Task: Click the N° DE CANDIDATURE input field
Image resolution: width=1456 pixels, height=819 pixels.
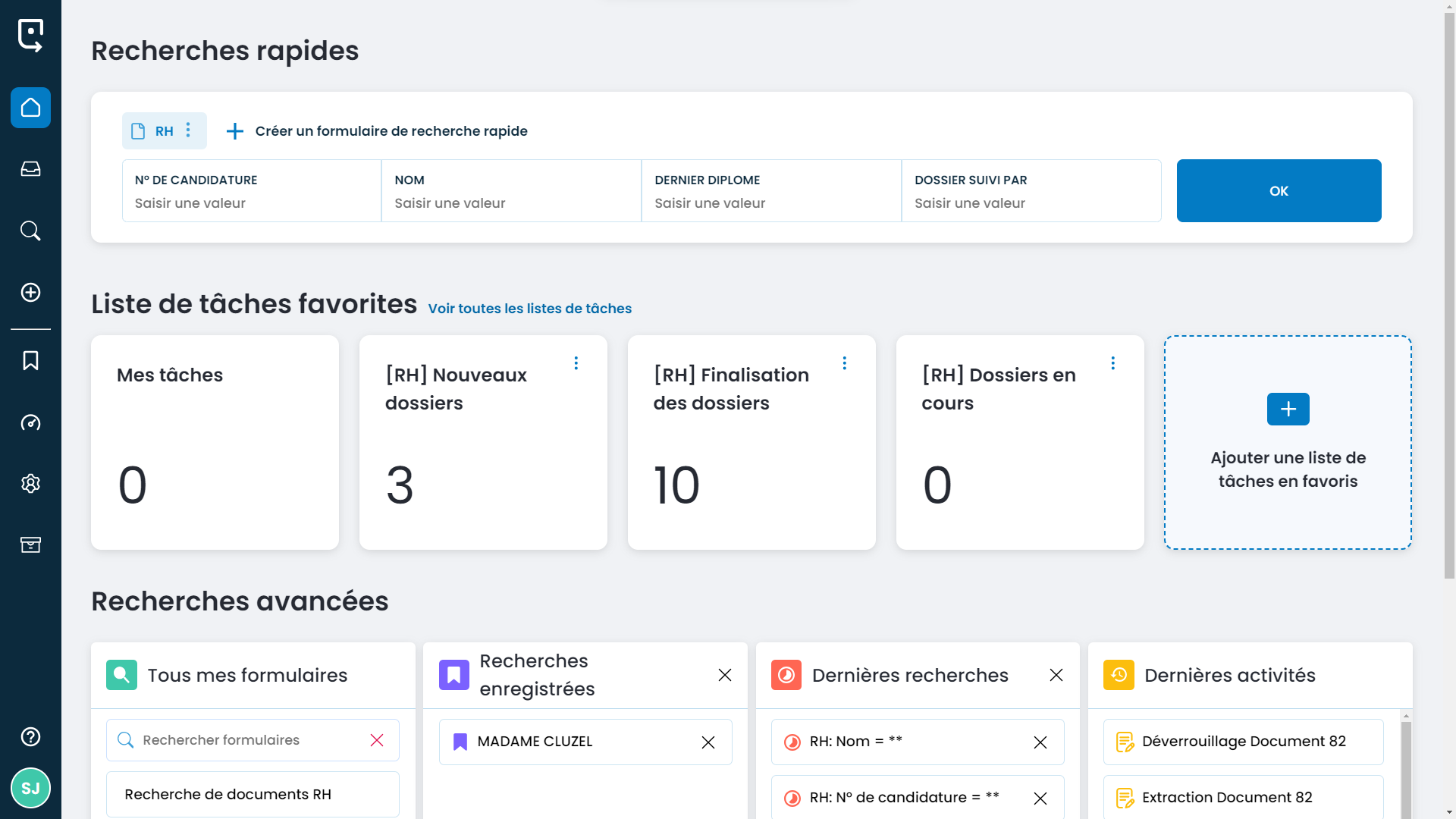Action: 252,190
